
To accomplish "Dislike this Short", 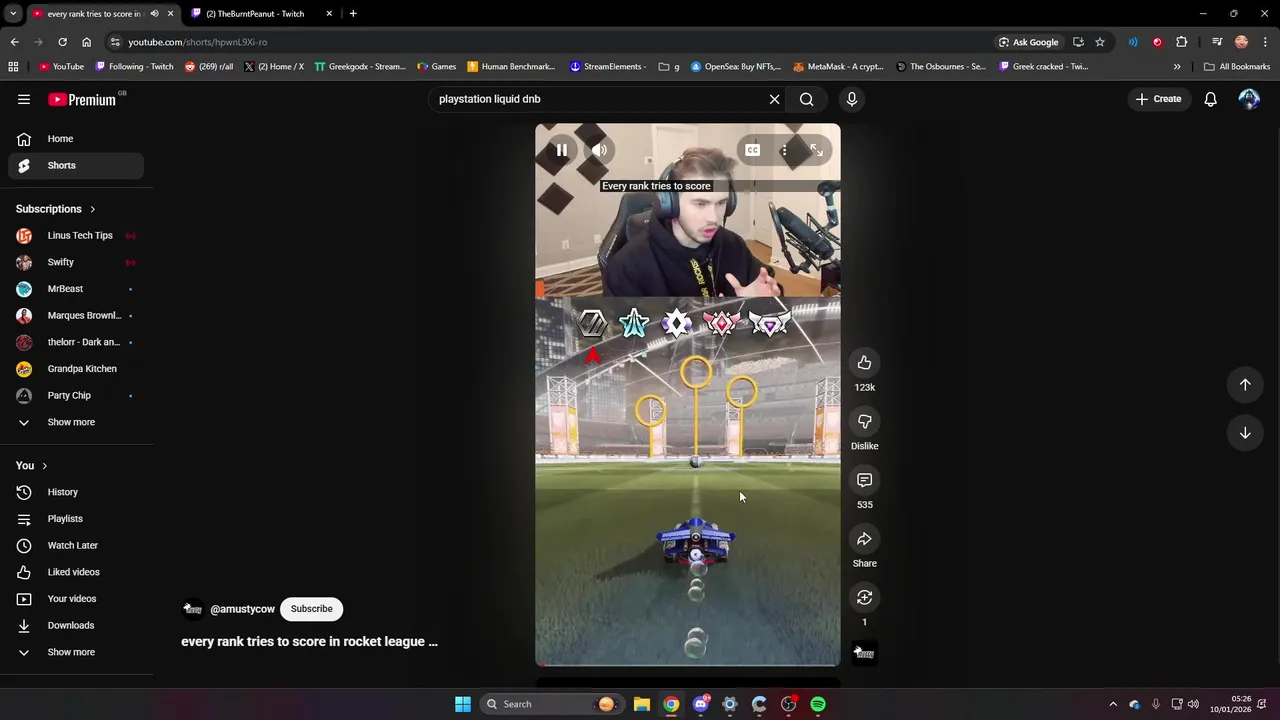I will coord(864,422).
